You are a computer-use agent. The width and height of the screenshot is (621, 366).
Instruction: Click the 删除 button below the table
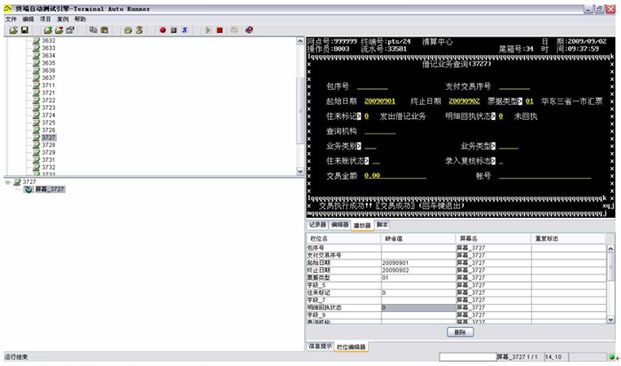click(460, 332)
